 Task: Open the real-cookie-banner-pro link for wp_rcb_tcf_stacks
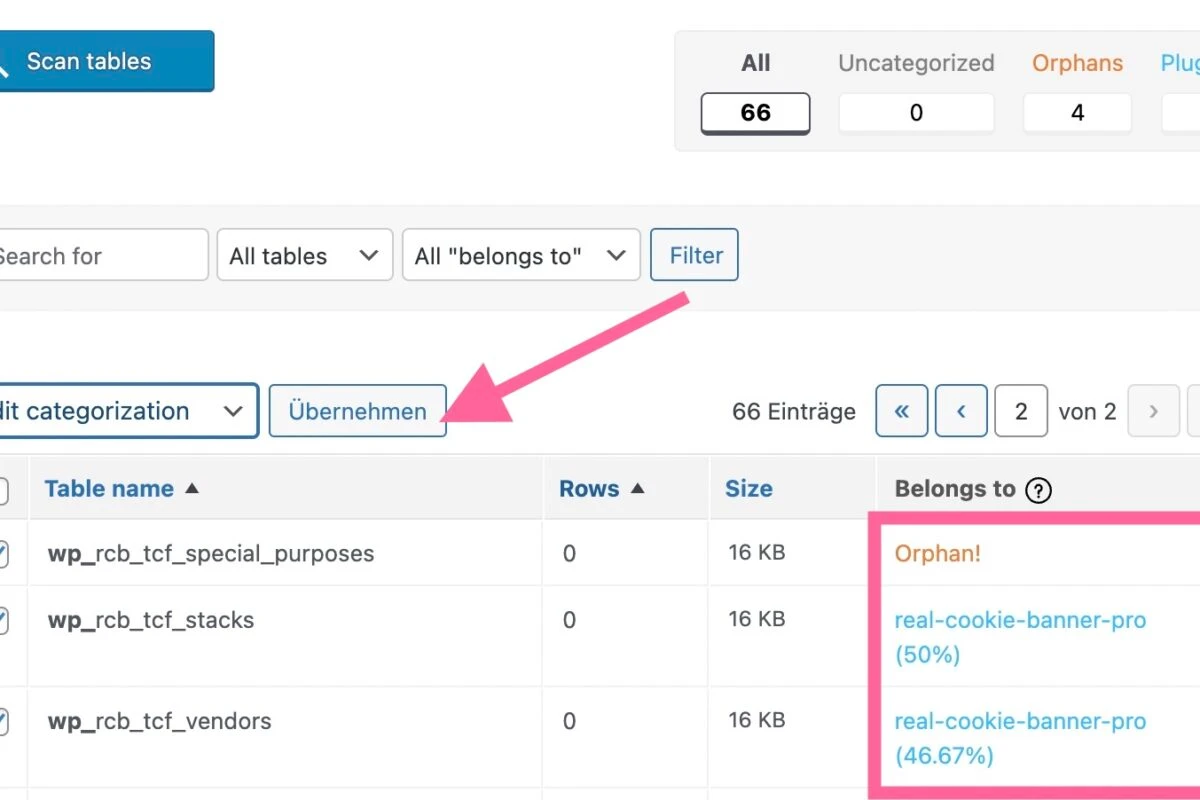tap(1020, 620)
